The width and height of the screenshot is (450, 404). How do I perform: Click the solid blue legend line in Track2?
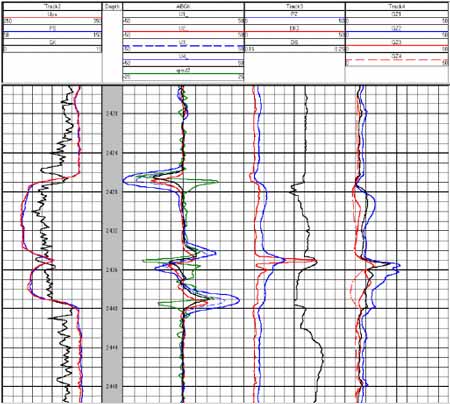[x=52, y=32]
